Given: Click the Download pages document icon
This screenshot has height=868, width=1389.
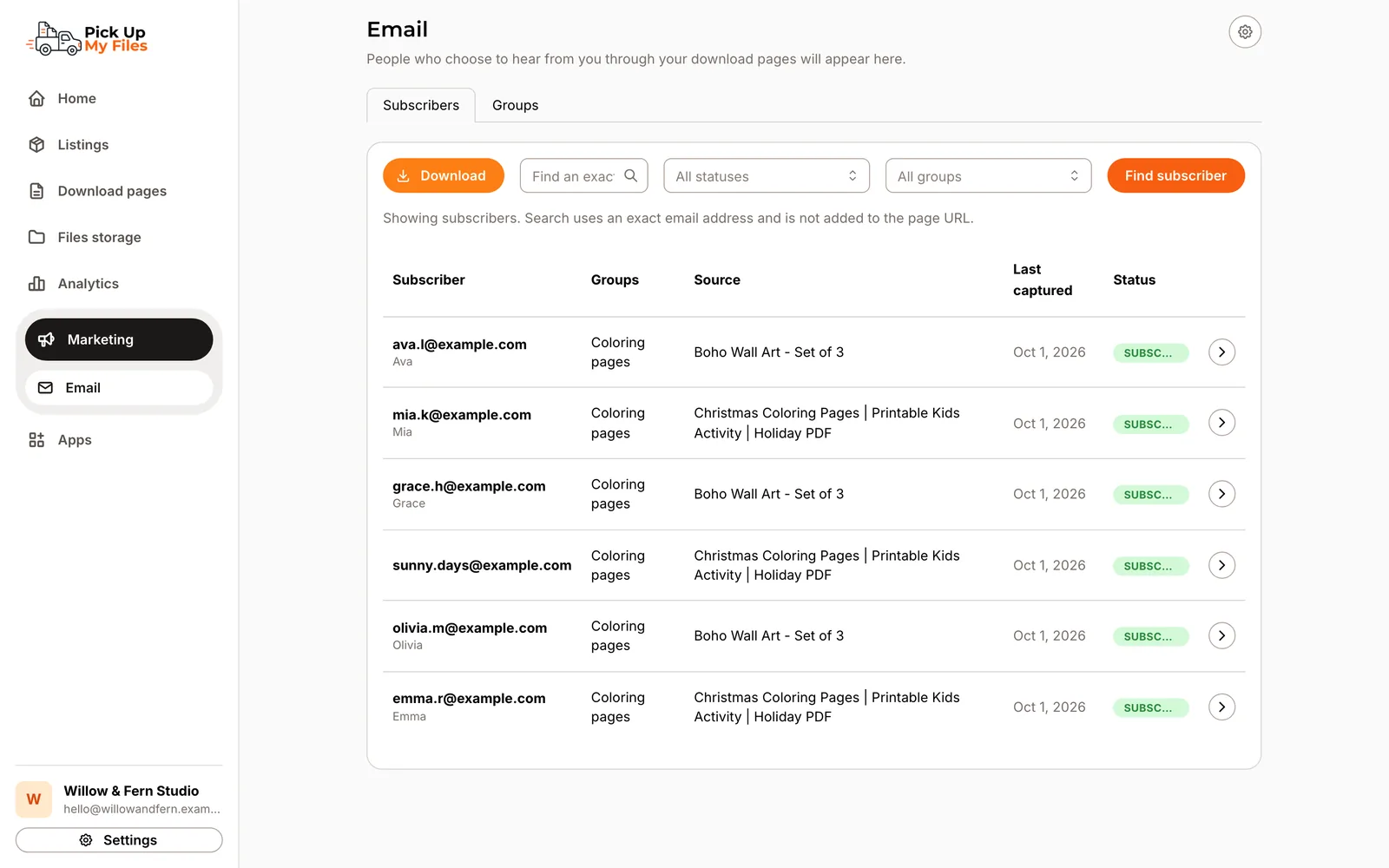Looking at the screenshot, I should coord(36,191).
